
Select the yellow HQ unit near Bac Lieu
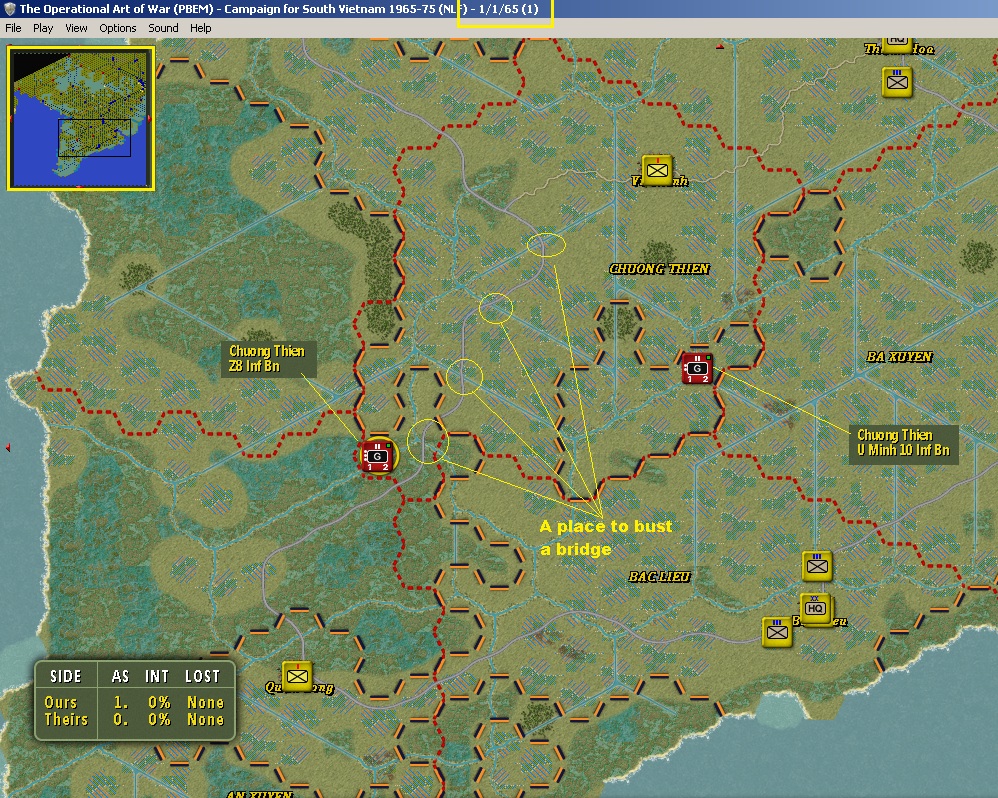[x=815, y=608]
